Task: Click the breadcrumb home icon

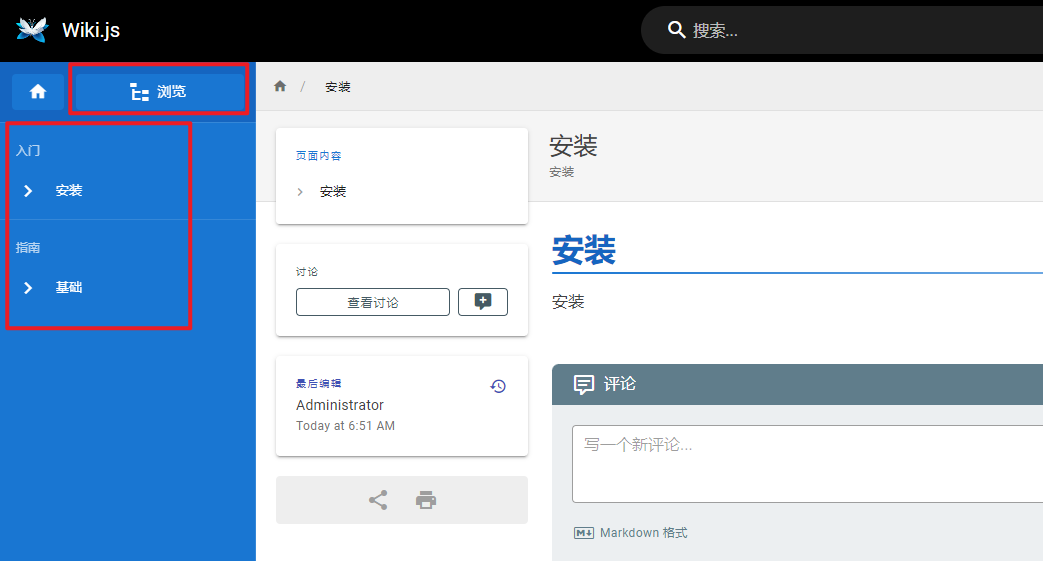Action: click(x=280, y=86)
